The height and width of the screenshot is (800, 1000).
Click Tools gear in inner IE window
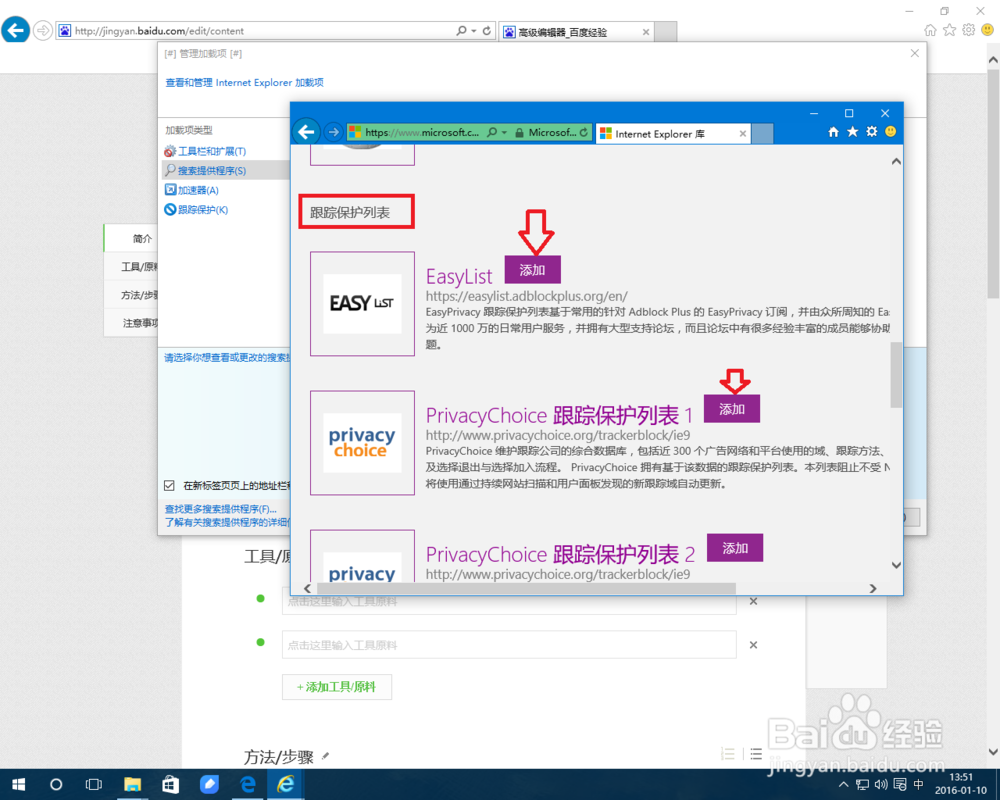click(872, 132)
